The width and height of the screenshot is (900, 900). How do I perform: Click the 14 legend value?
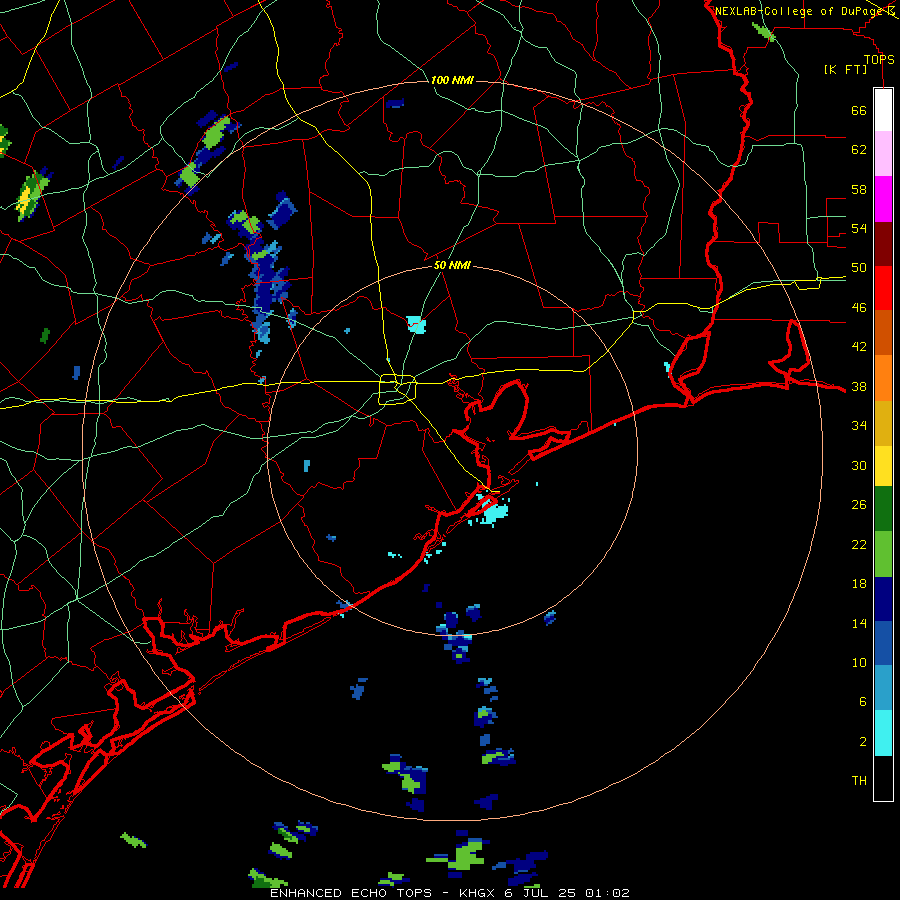pos(859,623)
